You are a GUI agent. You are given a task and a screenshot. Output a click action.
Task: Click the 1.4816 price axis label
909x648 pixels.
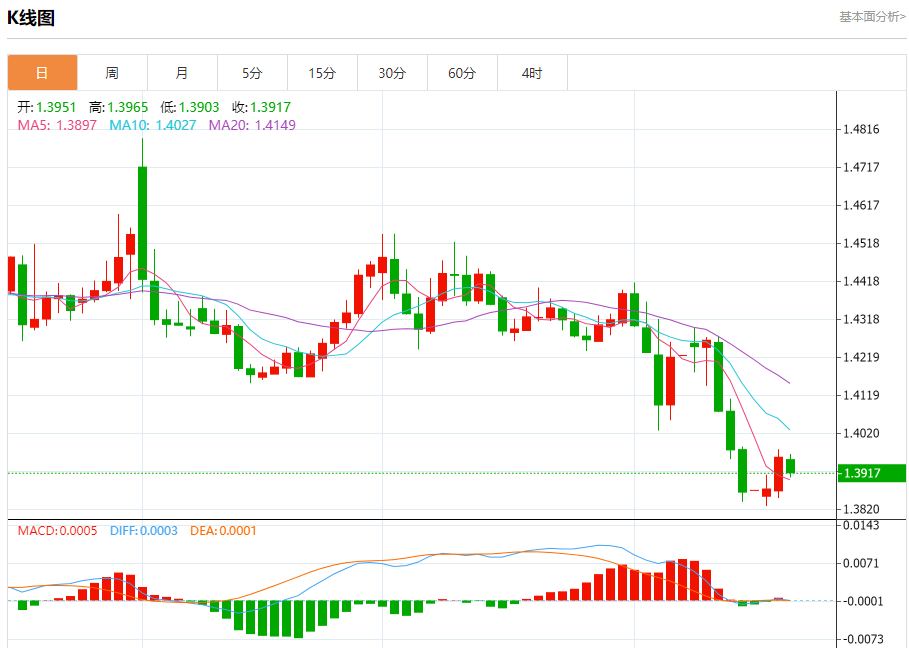[x=861, y=129]
